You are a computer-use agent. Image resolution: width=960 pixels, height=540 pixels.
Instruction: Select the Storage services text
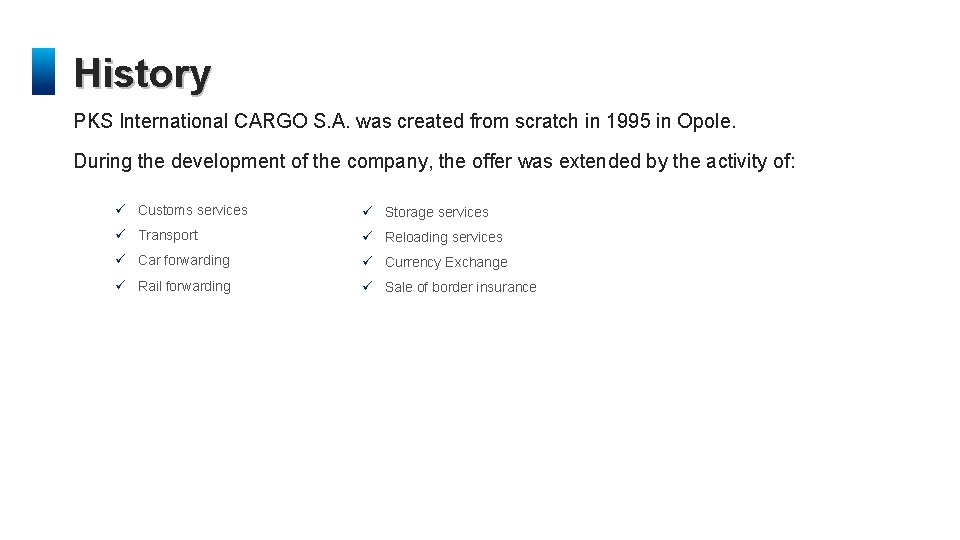(x=437, y=212)
